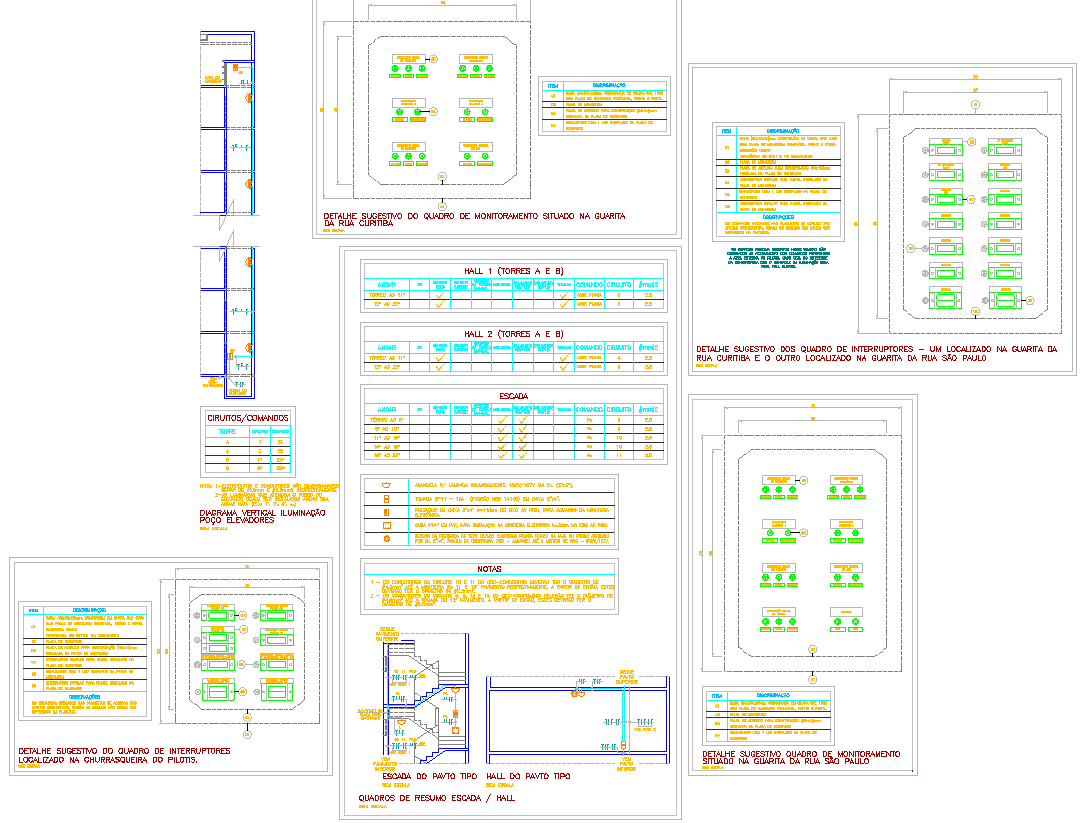Select the pulsador push-button symbol in the legend
Image resolution: width=1083 pixels, height=823 pixels.
click(387, 512)
